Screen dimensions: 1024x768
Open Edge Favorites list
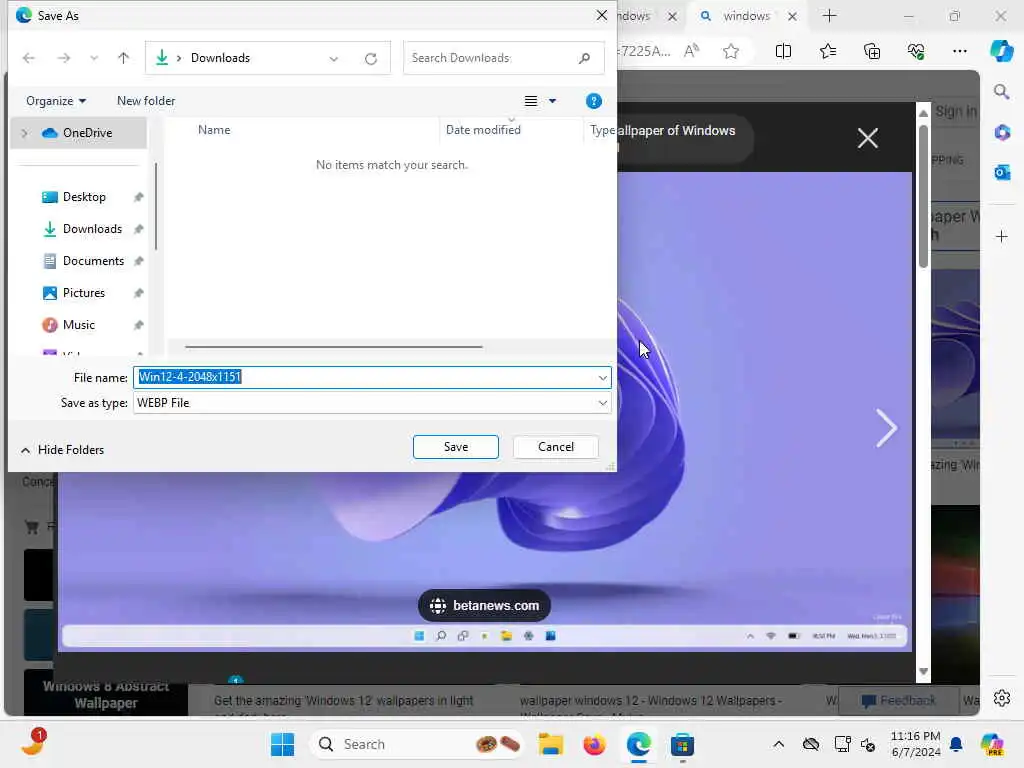[828, 51]
